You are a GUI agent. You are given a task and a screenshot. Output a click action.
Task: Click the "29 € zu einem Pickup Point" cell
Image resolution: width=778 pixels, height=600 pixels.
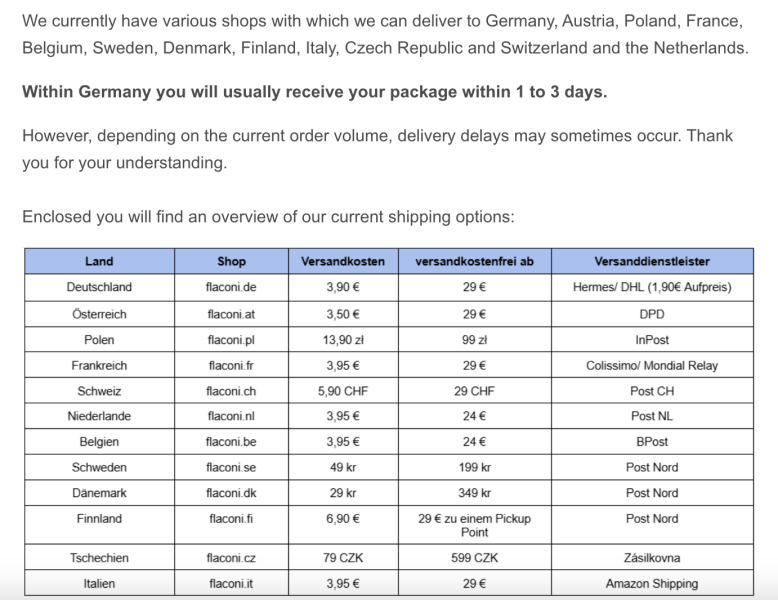(474, 525)
